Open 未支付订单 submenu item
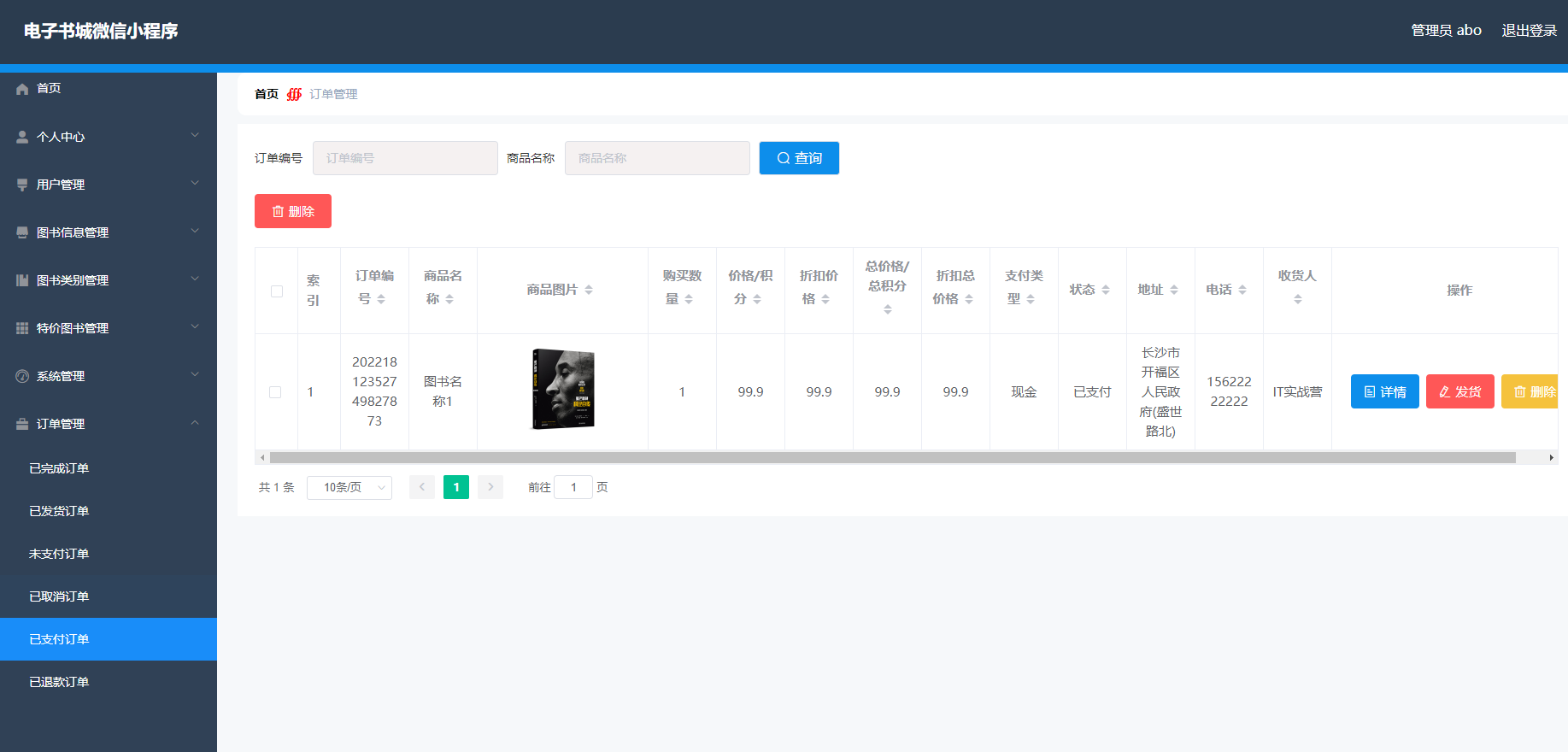This screenshot has width=1568, height=752. pos(109,554)
